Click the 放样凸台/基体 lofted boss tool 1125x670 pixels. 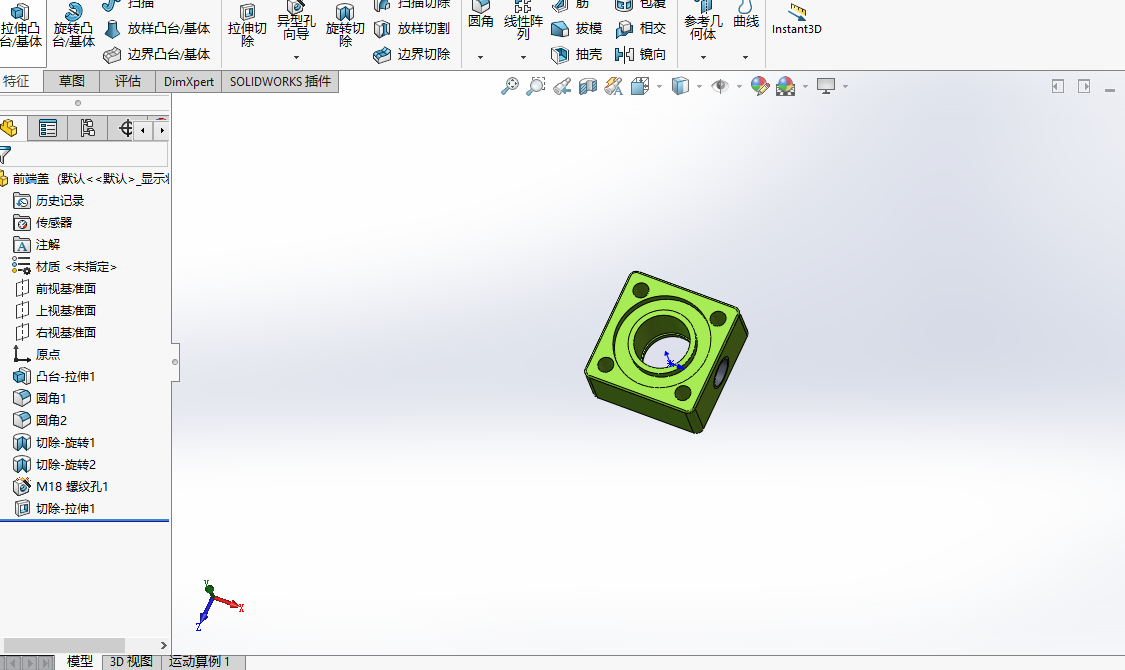click(x=156, y=29)
